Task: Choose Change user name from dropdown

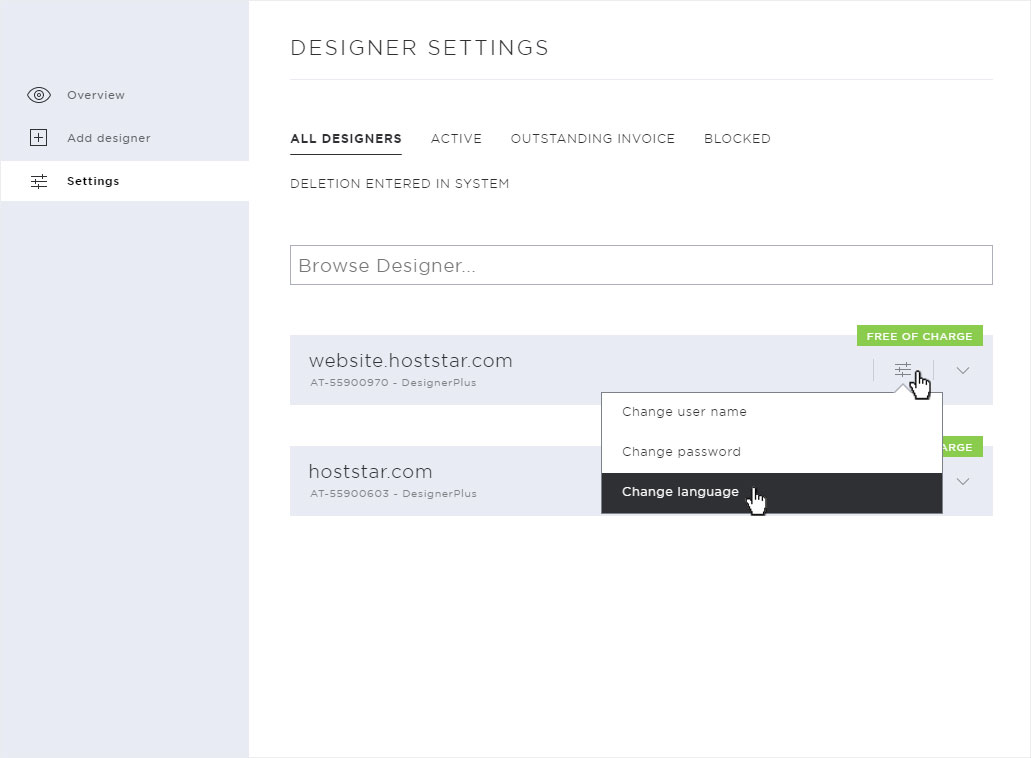Action: 771,412
